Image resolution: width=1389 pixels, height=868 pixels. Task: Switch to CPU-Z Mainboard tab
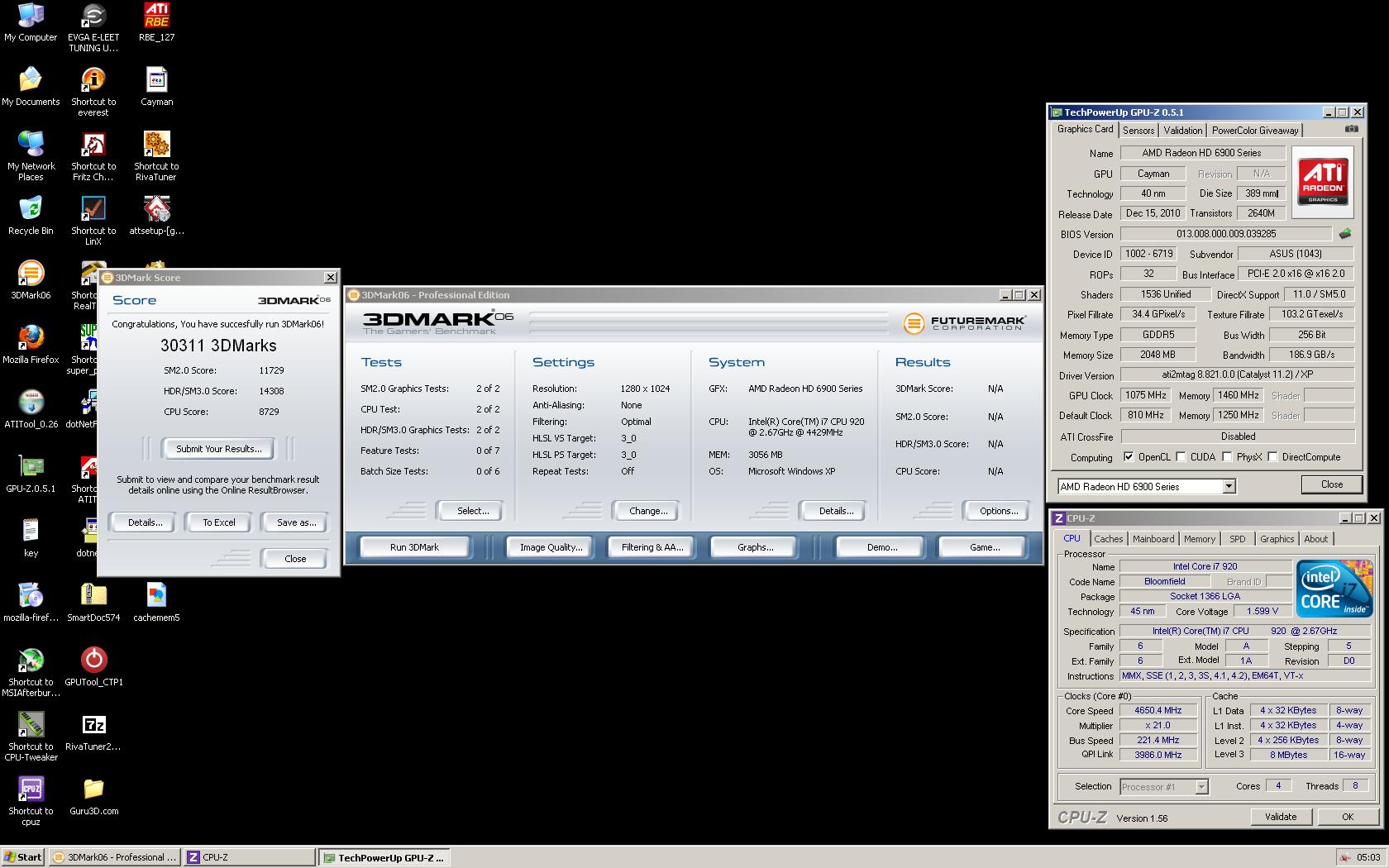pos(1153,539)
